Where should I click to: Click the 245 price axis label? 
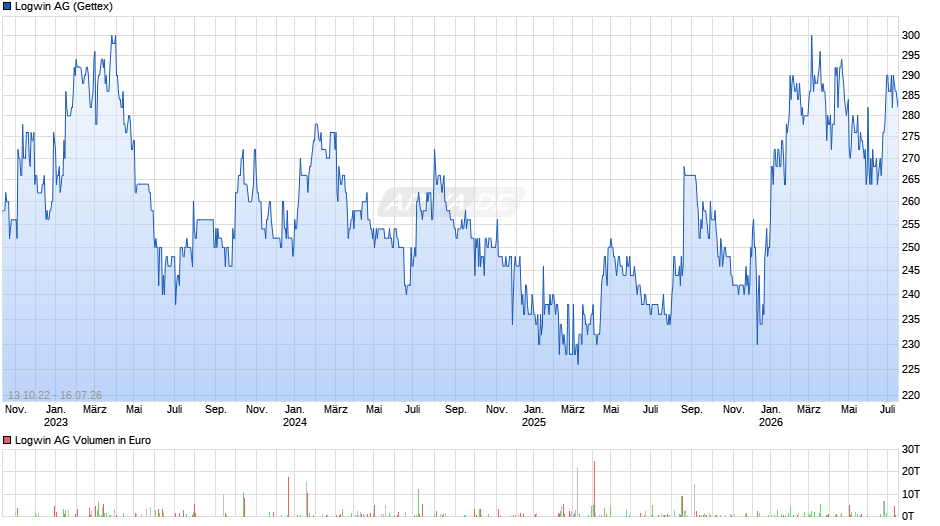click(x=911, y=270)
